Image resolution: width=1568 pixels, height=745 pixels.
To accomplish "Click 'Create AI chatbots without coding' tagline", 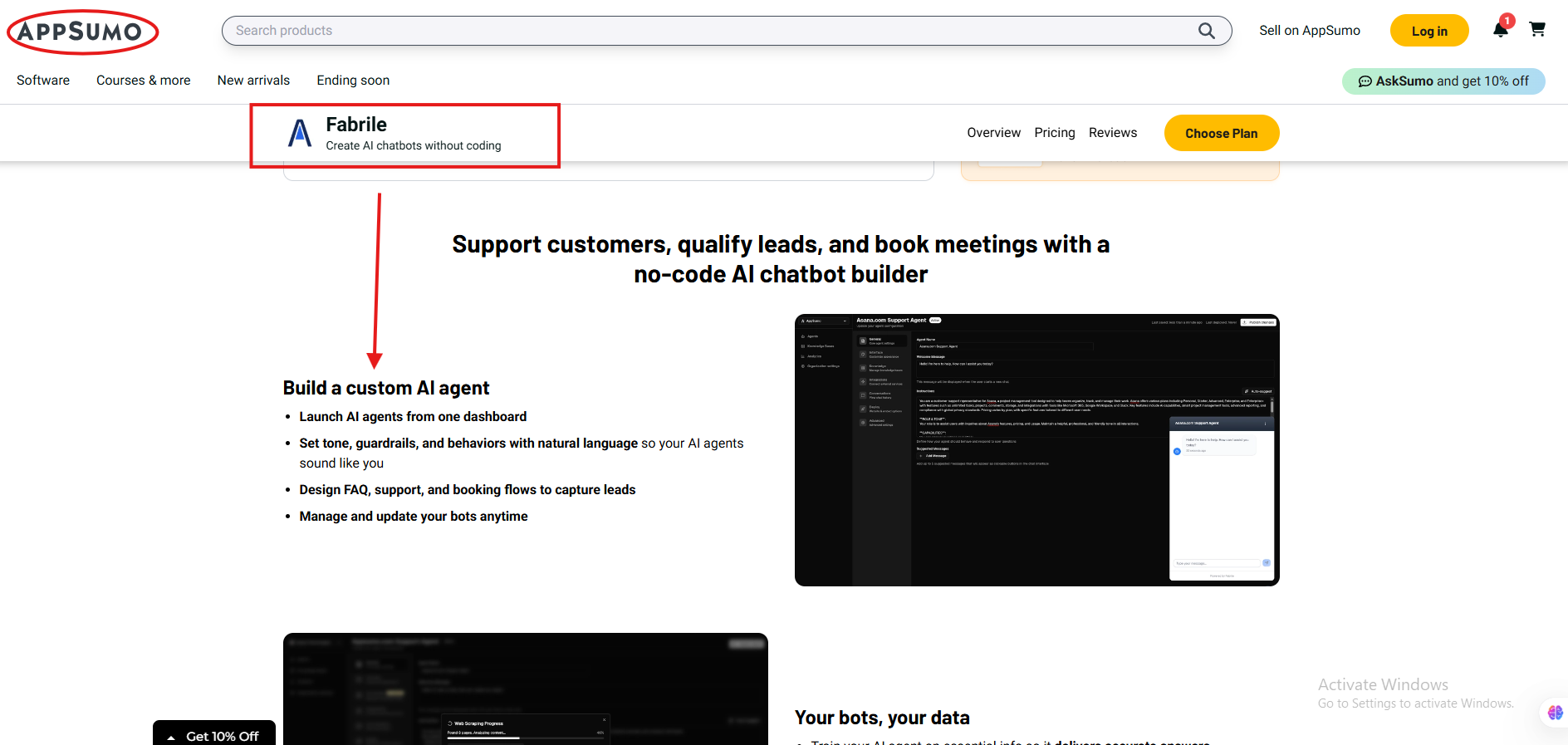I will pos(414,146).
